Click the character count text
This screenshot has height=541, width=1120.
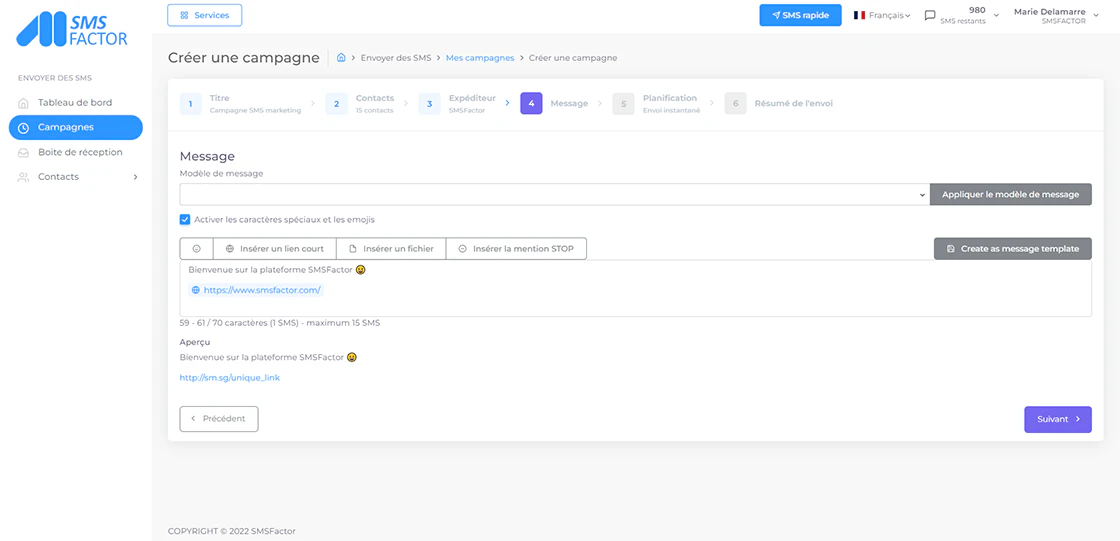(x=280, y=323)
